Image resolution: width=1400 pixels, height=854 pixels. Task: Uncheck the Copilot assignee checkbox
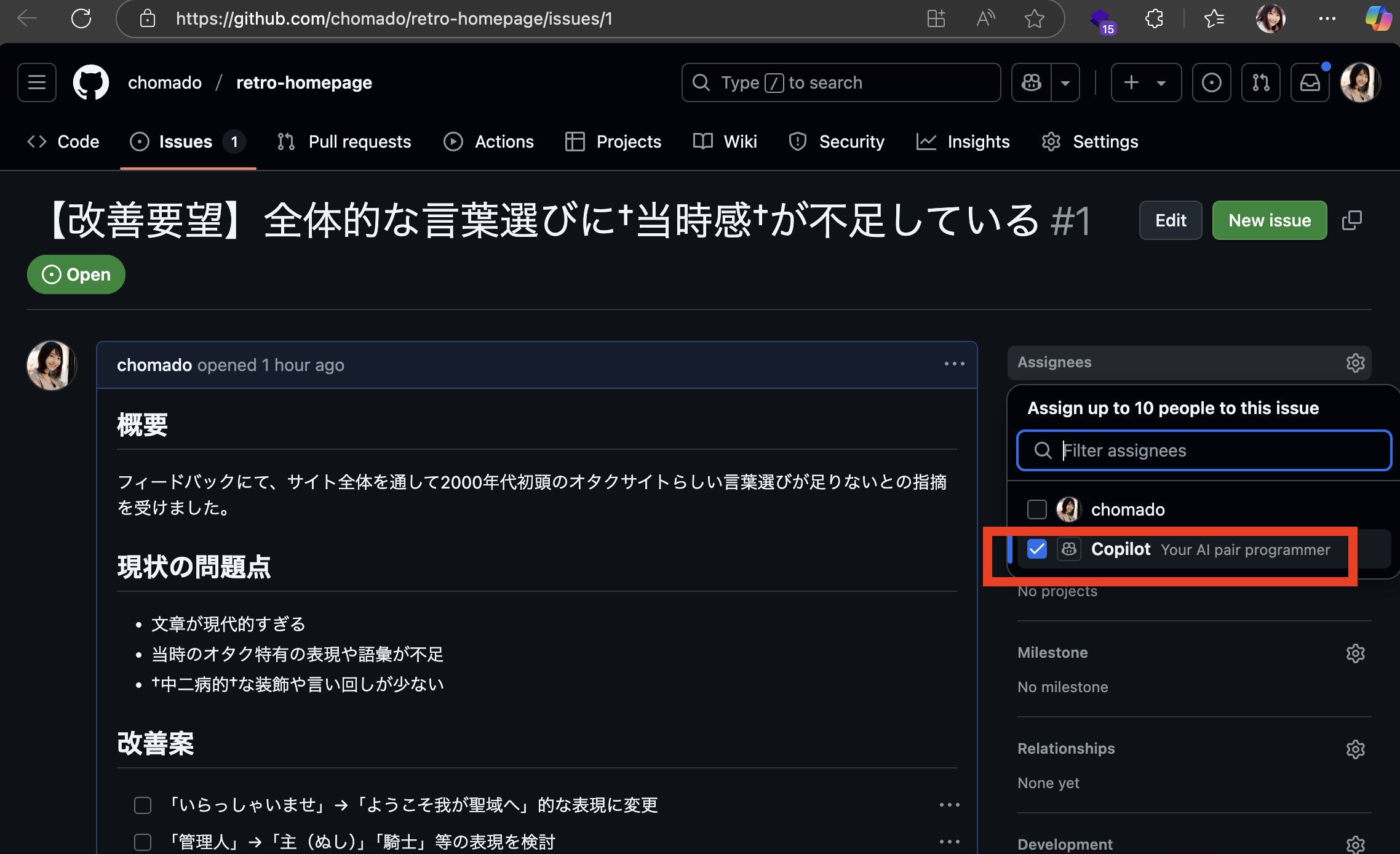click(x=1037, y=549)
